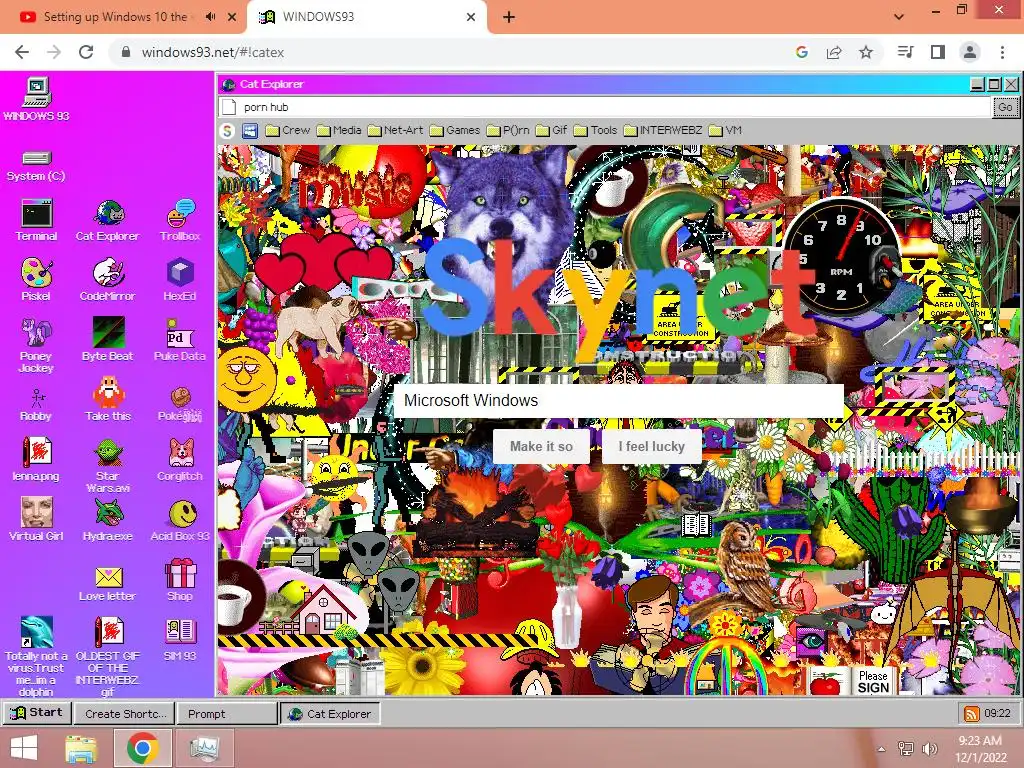
Task: Mute the YouTube tab's speaker icon
Action: pos(210,17)
